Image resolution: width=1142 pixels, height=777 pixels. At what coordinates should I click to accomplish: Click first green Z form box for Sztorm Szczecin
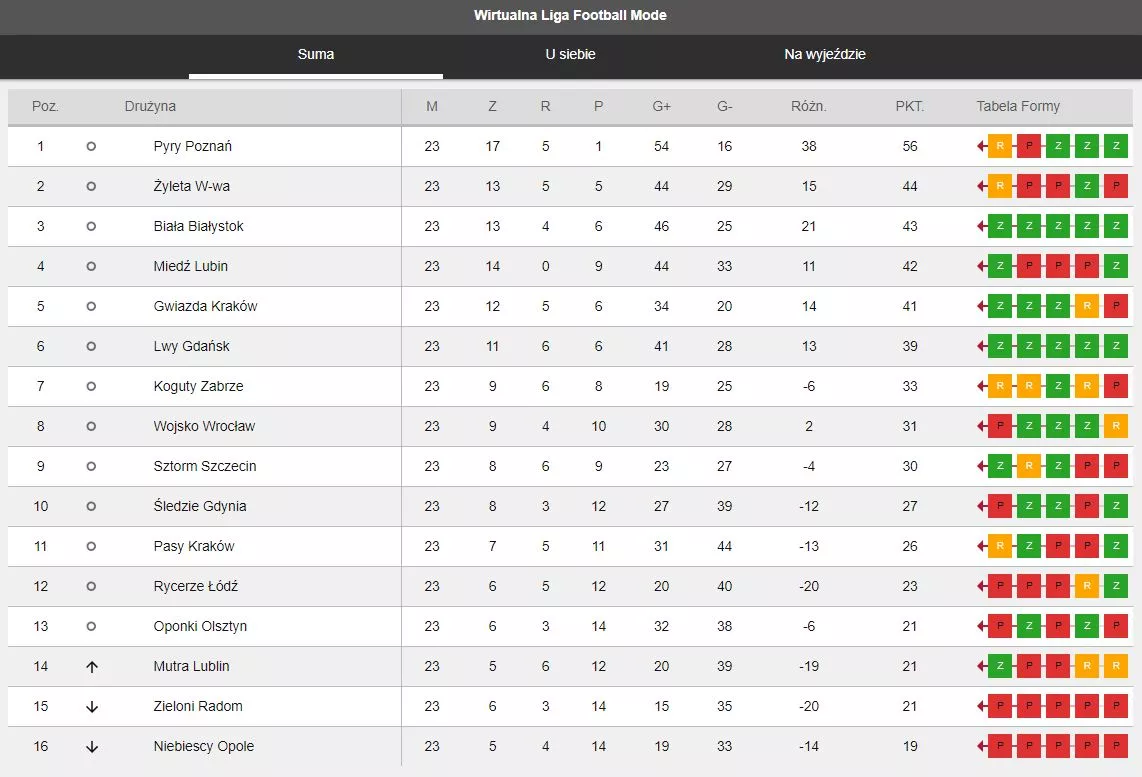[x=1000, y=466]
